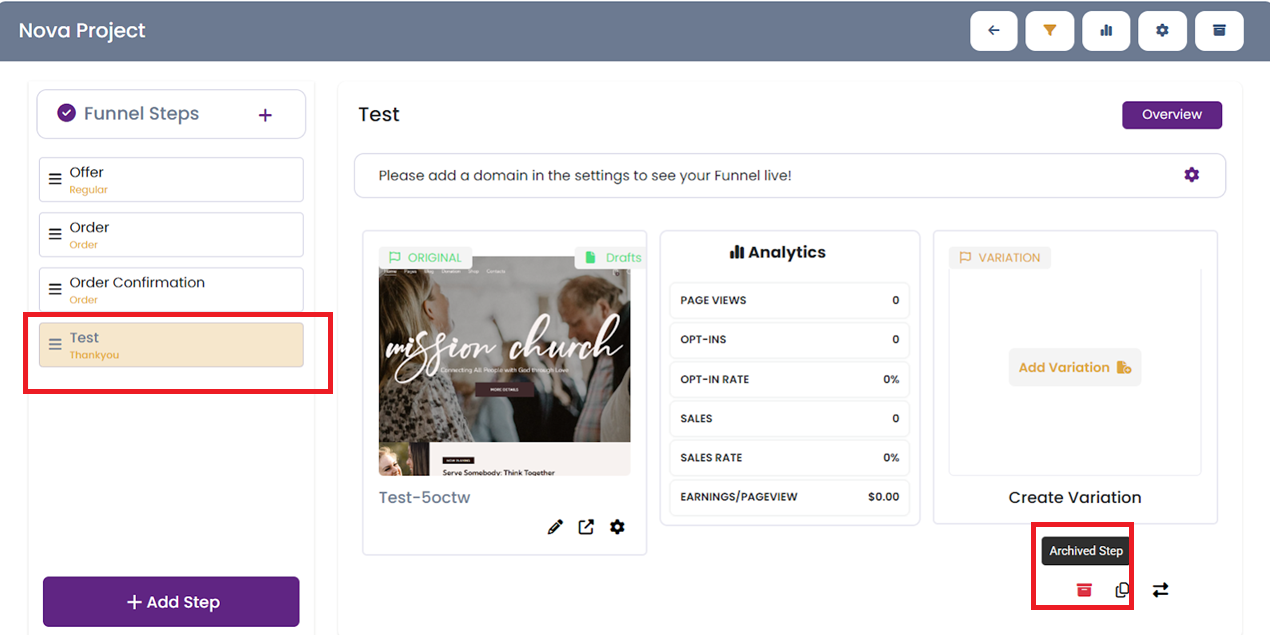The height and width of the screenshot is (635, 1270).
Task: Open the archive box icon in header
Action: pyautogui.click(x=1219, y=31)
